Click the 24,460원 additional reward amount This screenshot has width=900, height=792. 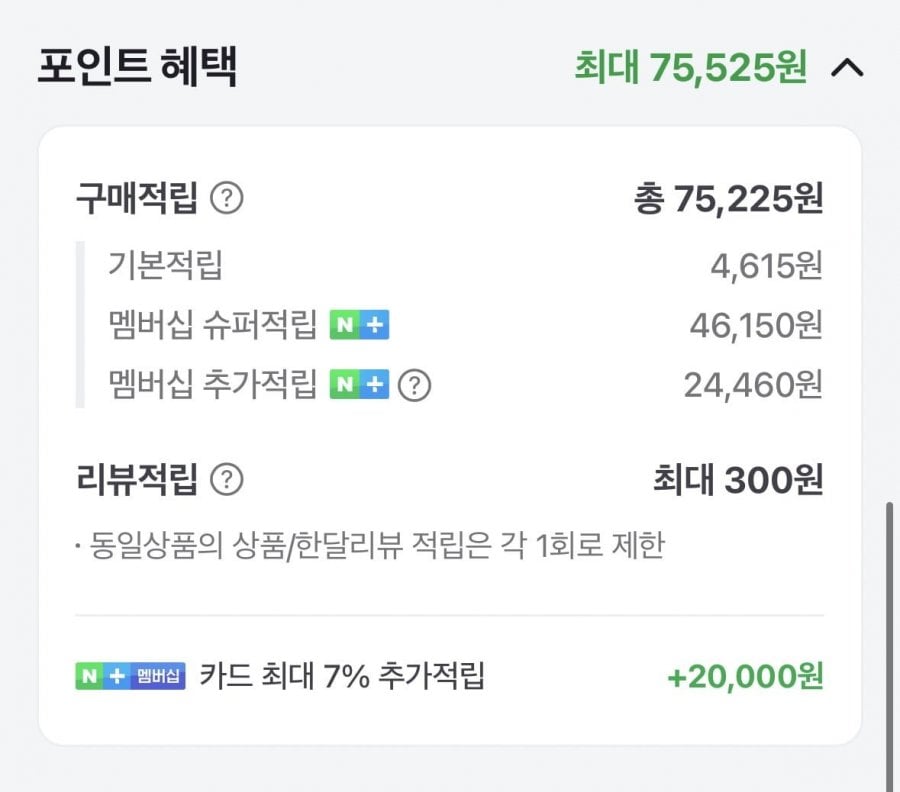pos(753,384)
